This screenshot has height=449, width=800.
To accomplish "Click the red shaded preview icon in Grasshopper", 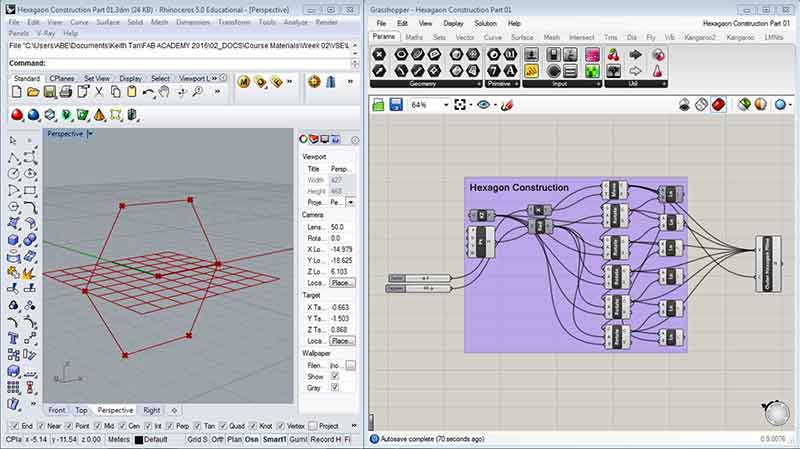I will [x=718, y=105].
